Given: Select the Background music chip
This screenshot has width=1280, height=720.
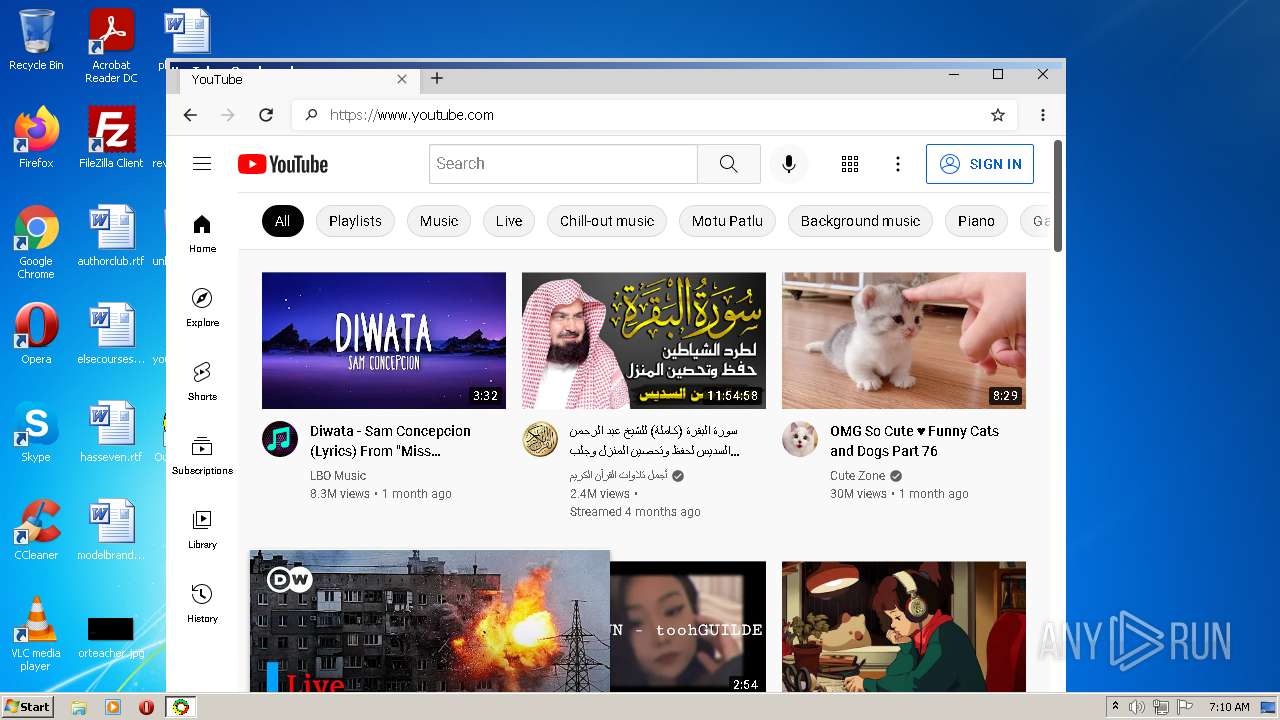Looking at the screenshot, I should pyautogui.click(x=860, y=221).
